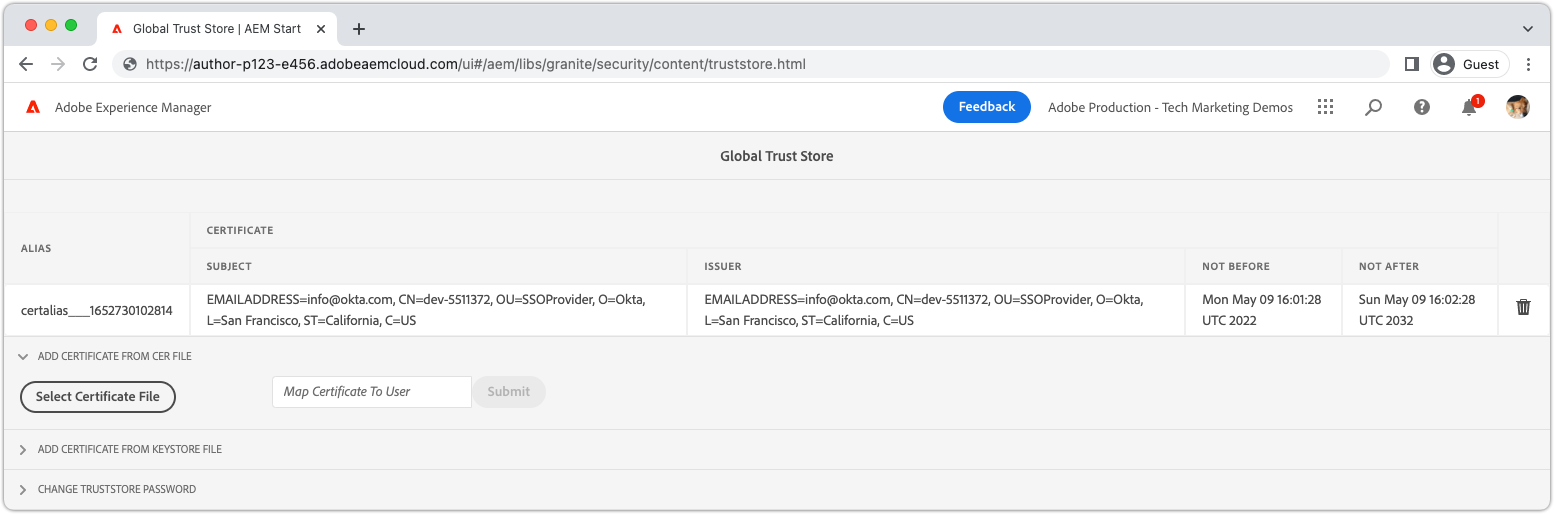Select alias certalias___1652730102814 cell

click(97, 310)
